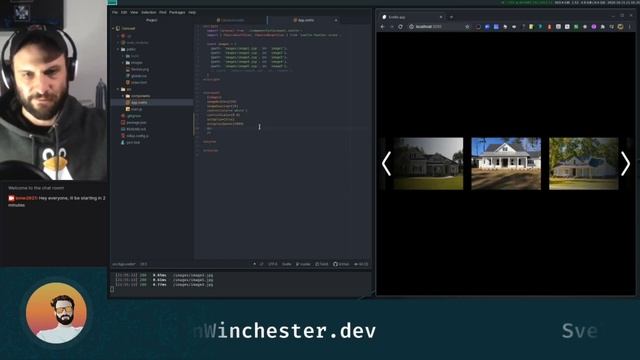Viewport: 640px width, 360px height.
Task: Click the browser Forward arrow
Action: pos(391,27)
